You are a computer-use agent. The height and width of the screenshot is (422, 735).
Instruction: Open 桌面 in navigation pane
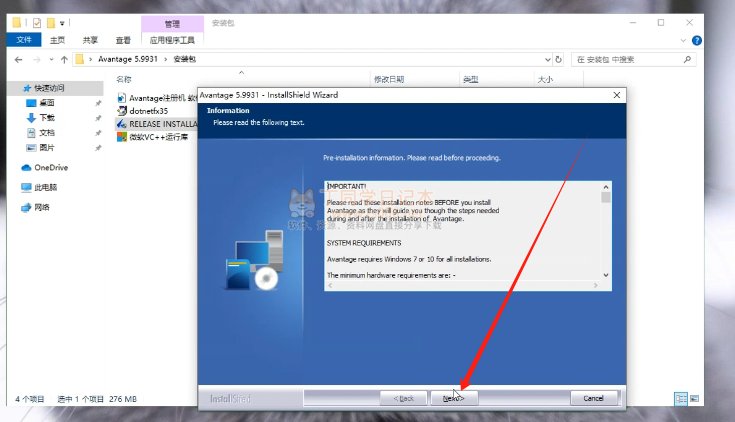tap(46, 103)
